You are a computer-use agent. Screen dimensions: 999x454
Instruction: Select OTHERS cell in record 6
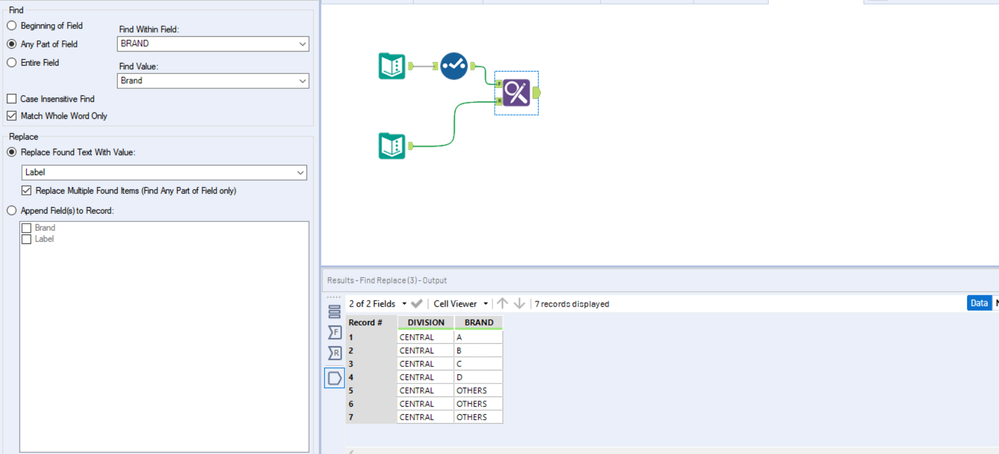[478, 404]
